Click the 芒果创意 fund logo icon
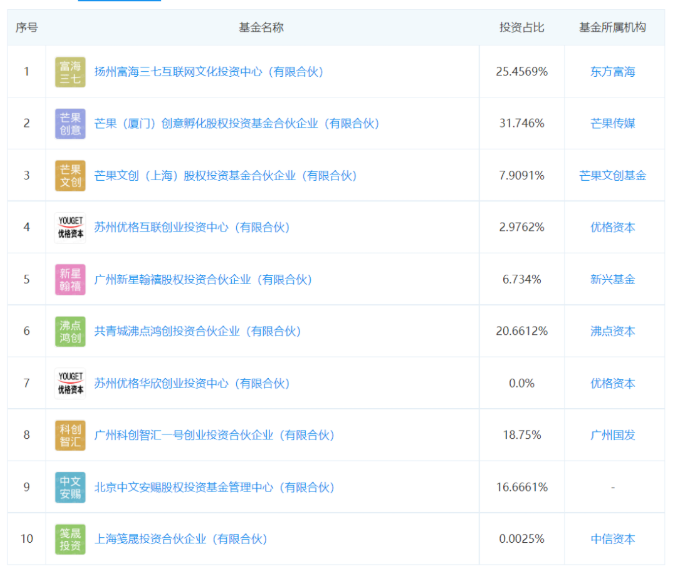This screenshot has width=683, height=576. click(70, 124)
